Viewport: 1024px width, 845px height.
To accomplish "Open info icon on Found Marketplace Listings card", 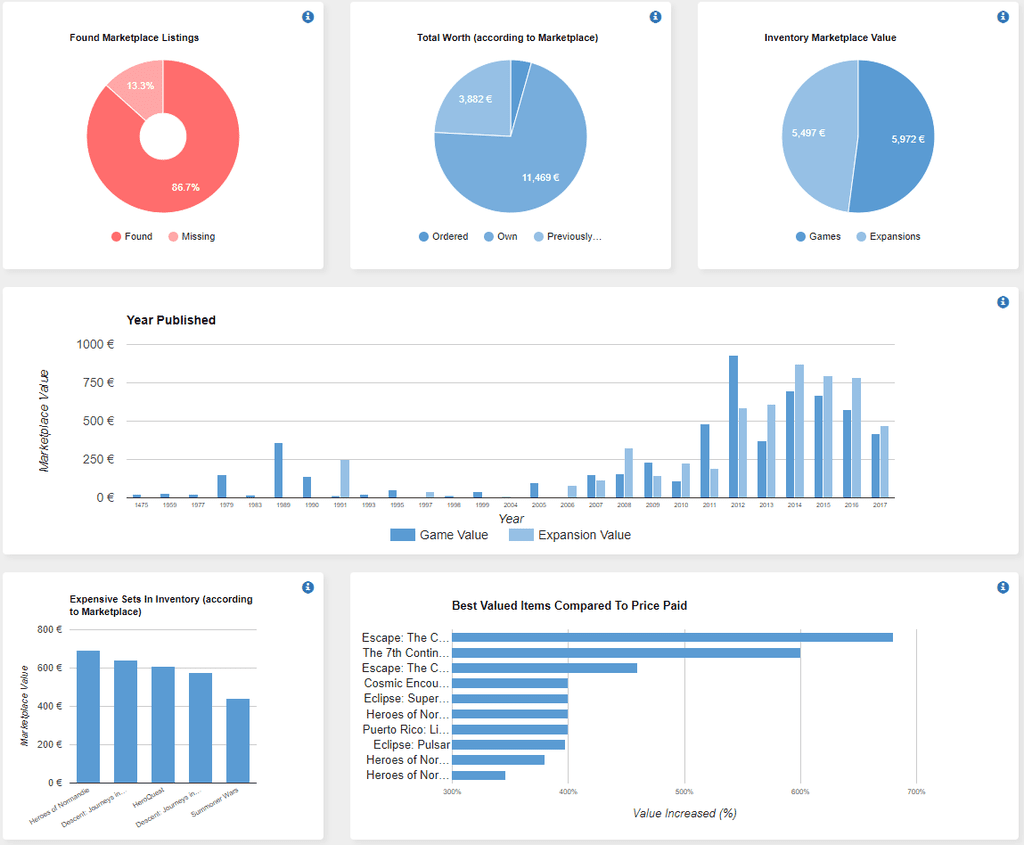I will 308,17.
